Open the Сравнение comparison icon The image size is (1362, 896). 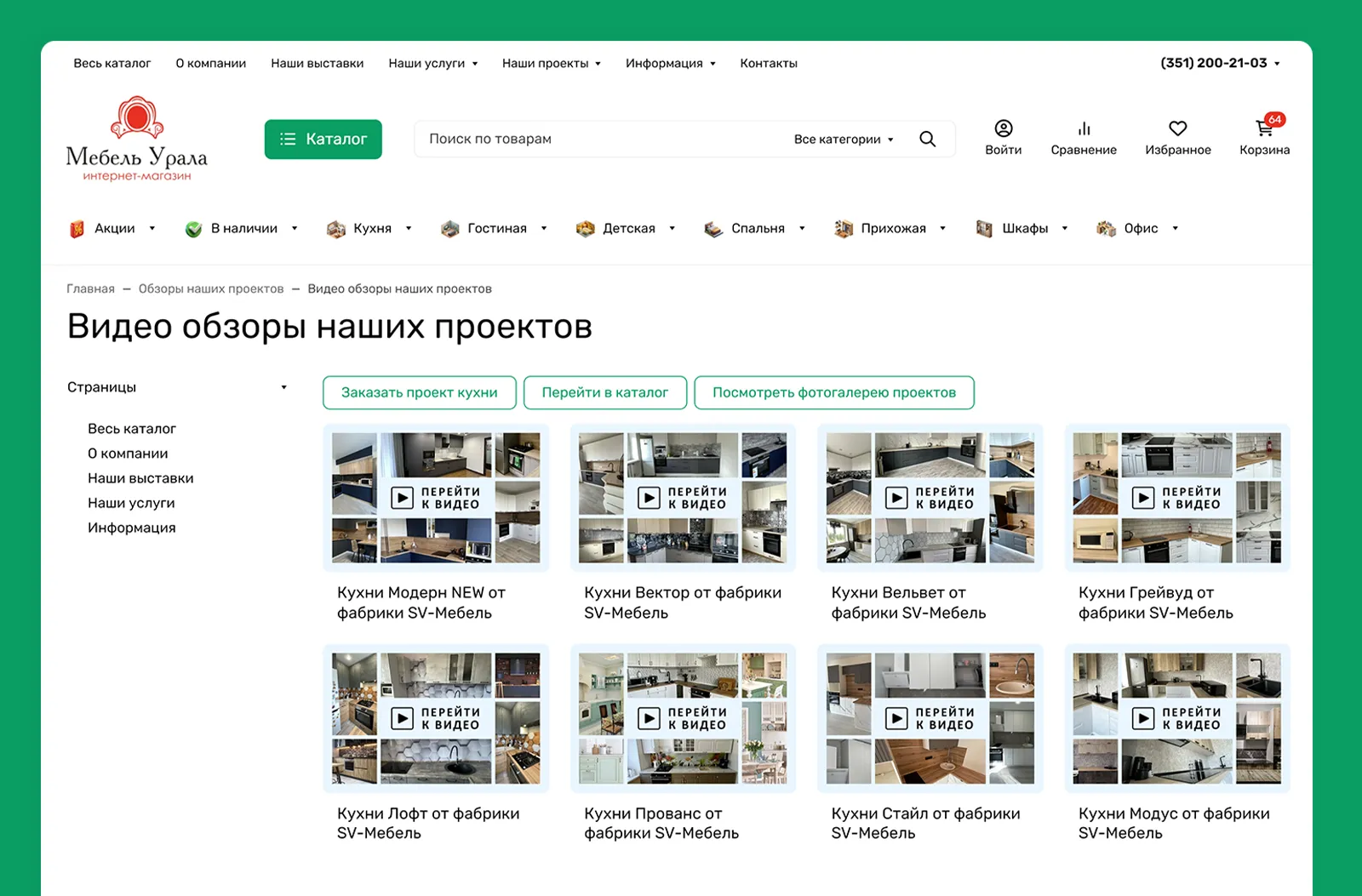click(x=1084, y=128)
